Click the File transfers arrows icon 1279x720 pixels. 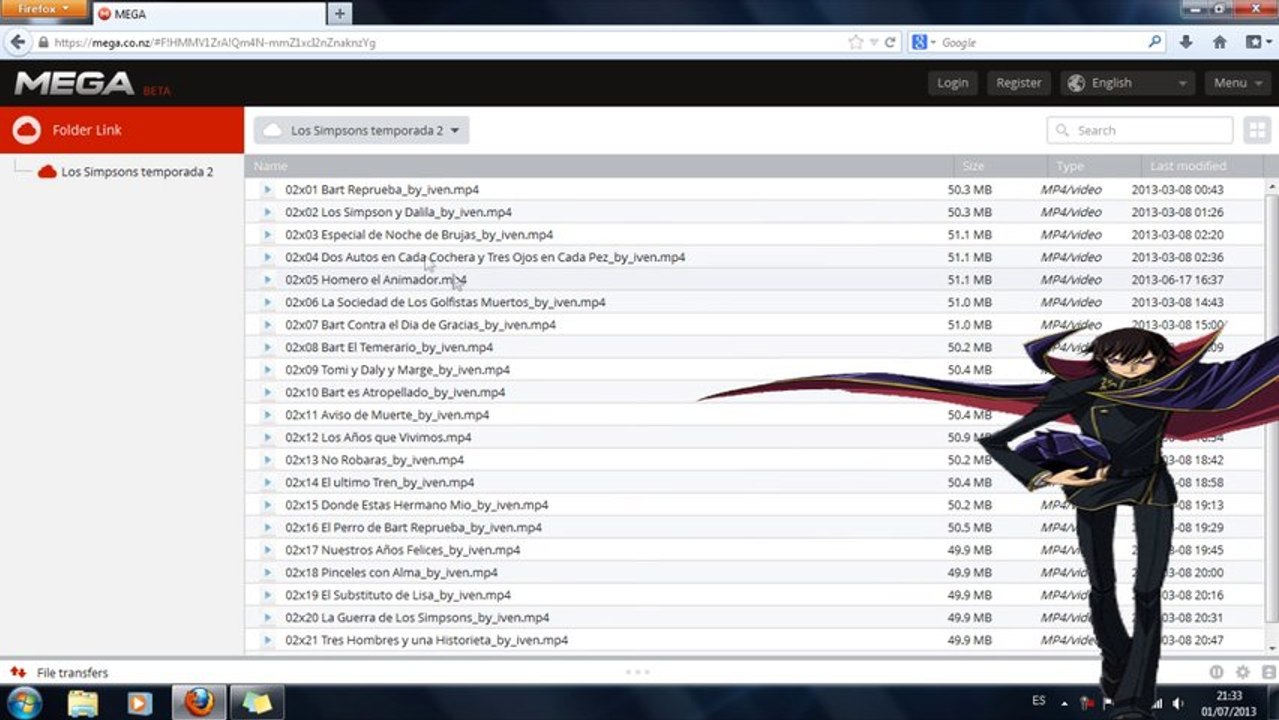pyautogui.click(x=17, y=672)
